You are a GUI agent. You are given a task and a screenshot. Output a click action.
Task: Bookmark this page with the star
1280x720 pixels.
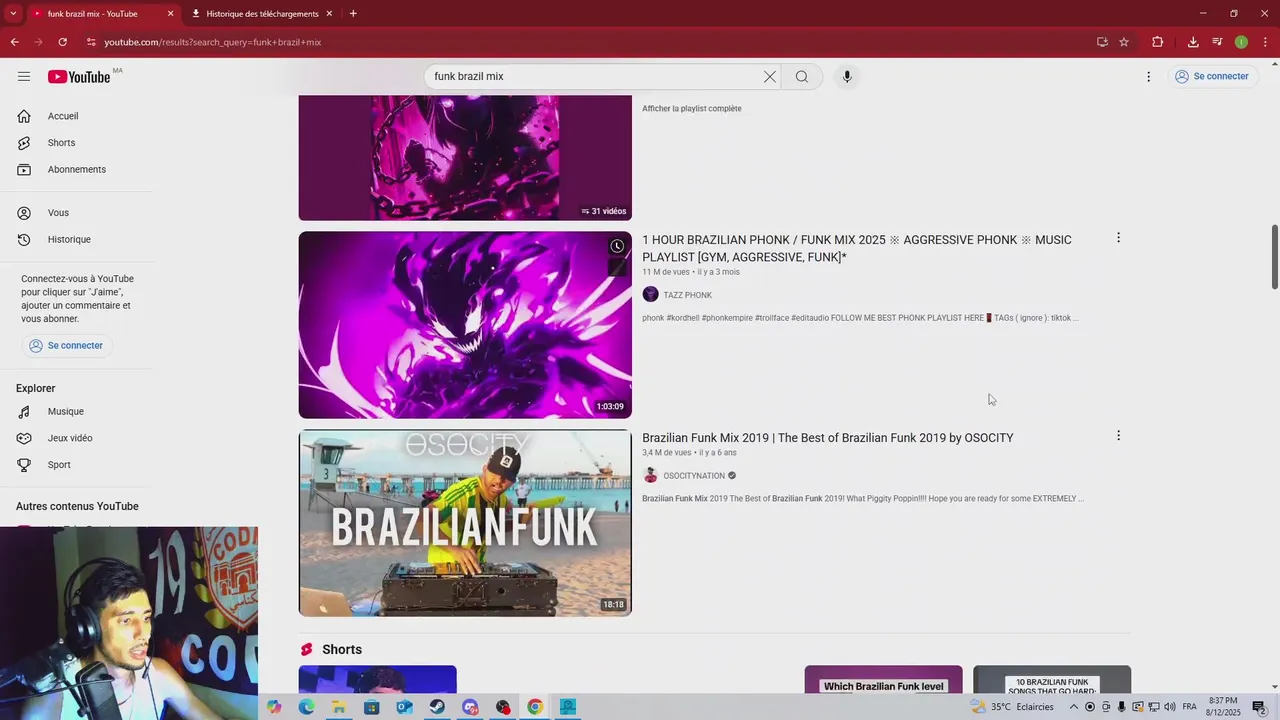pyautogui.click(x=1124, y=42)
